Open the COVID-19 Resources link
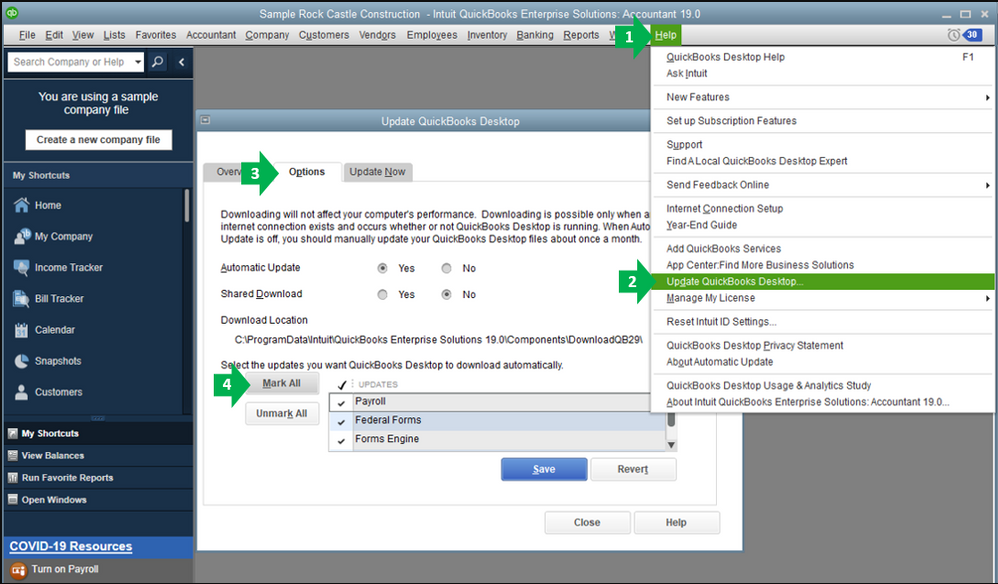998x584 pixels. pyautogui.click(x=71, y=546)
